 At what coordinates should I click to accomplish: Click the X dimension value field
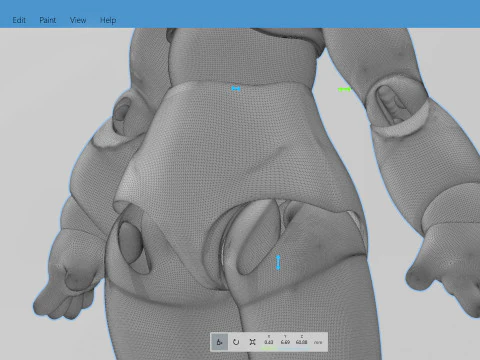pos(269,342)
